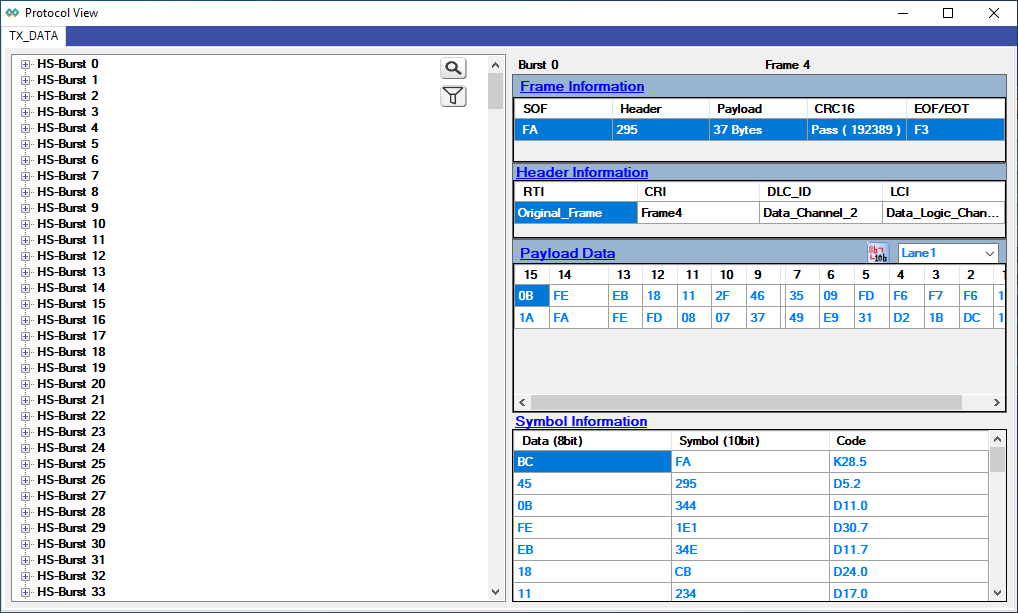This screenshot has width=1018, height=613.
Task: Open the Payload Data heading link
Action: pos(567,254)
